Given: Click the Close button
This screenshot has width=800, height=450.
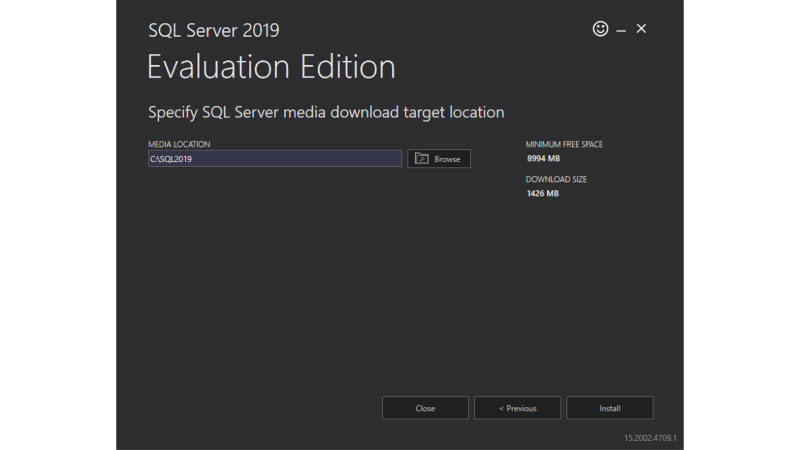Looking at the screenshot, I should [425, 408].
